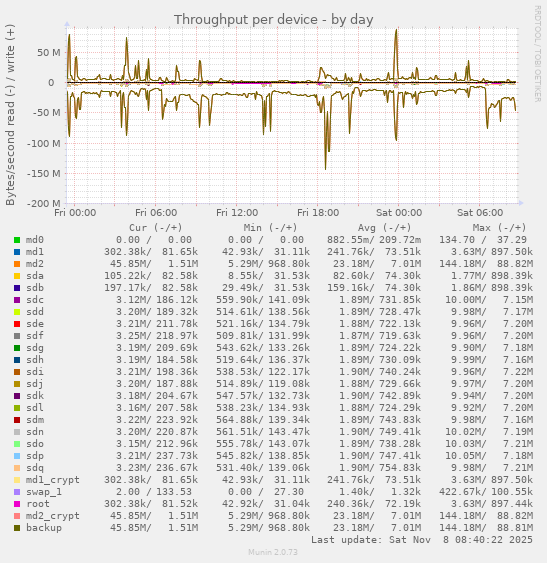
Task: Click the 'sdf' device label
Action: 35,336
